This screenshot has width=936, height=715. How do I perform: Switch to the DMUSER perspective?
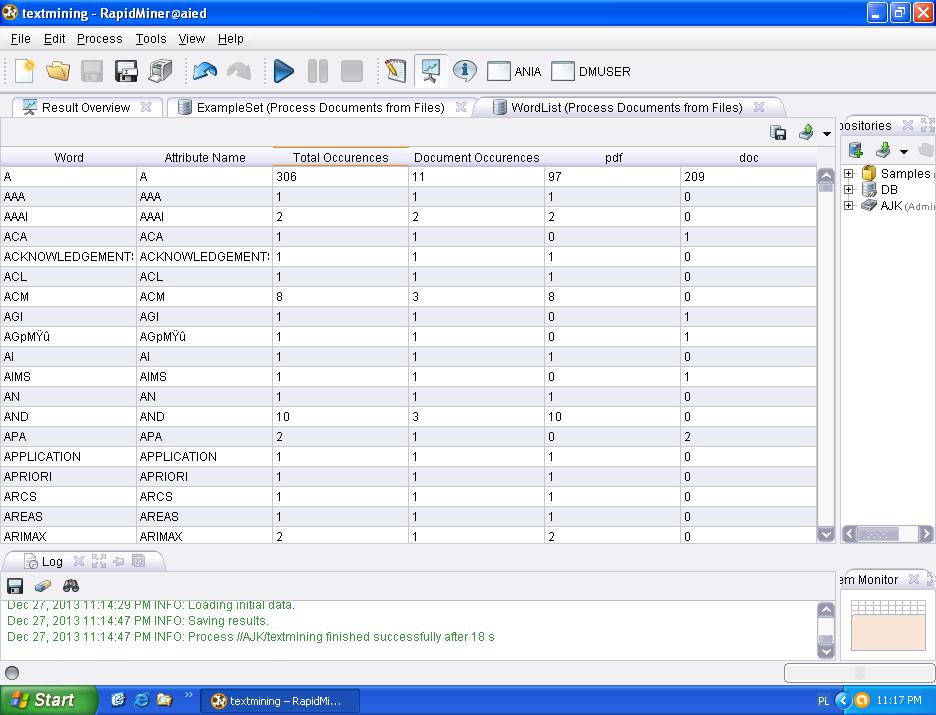590,72
